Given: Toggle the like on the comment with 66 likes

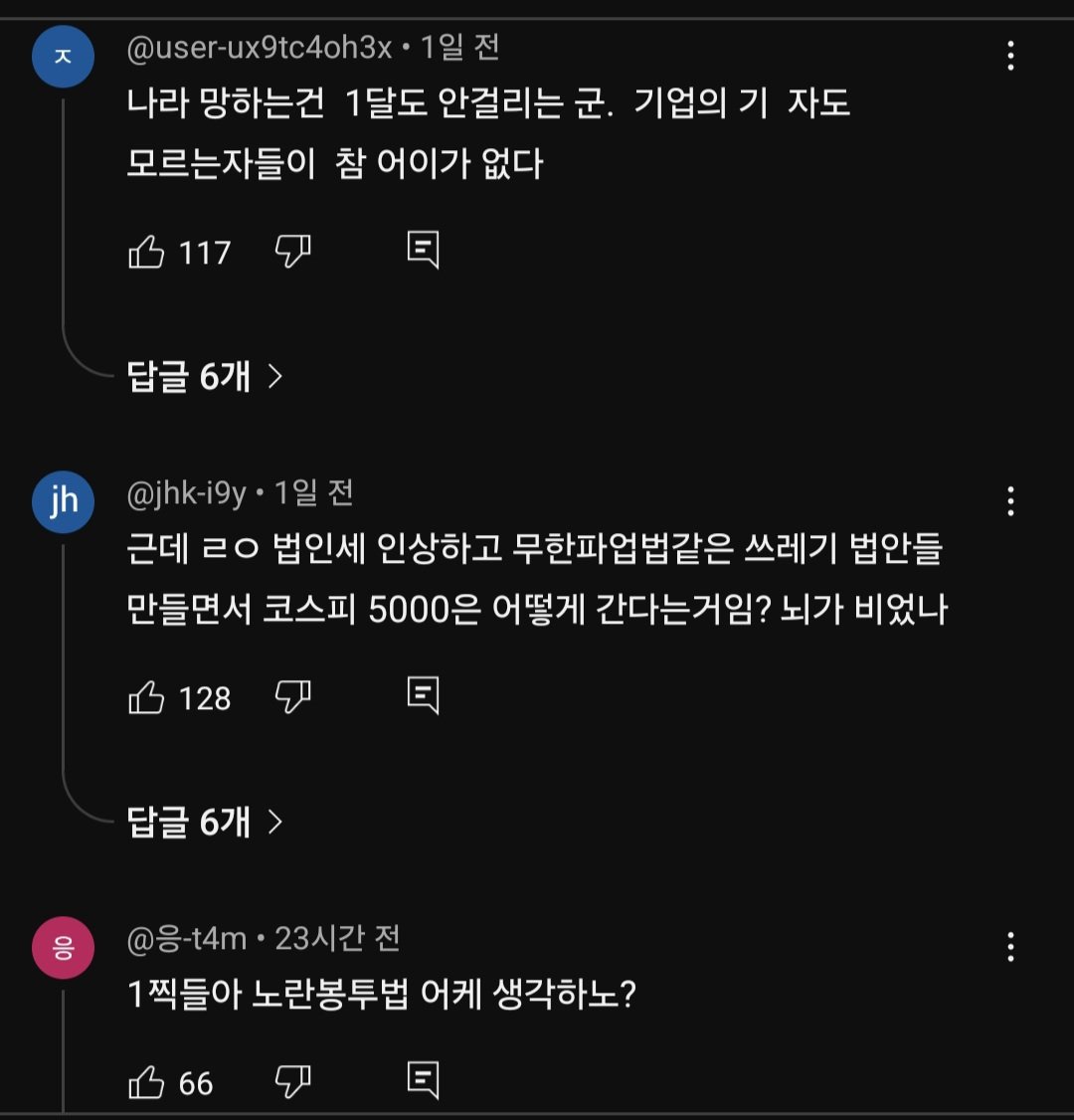Looking at the screenshot, I should pyautogui.click(x=147, y=1083).
